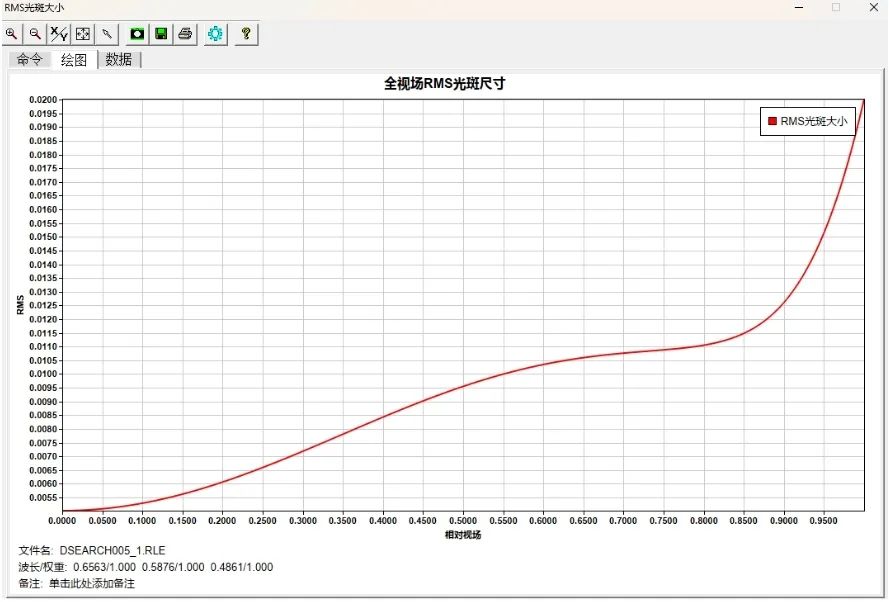Capture plot with the camera icon
The width and height of the screenshot is (889, 602).
coord(137,34)
